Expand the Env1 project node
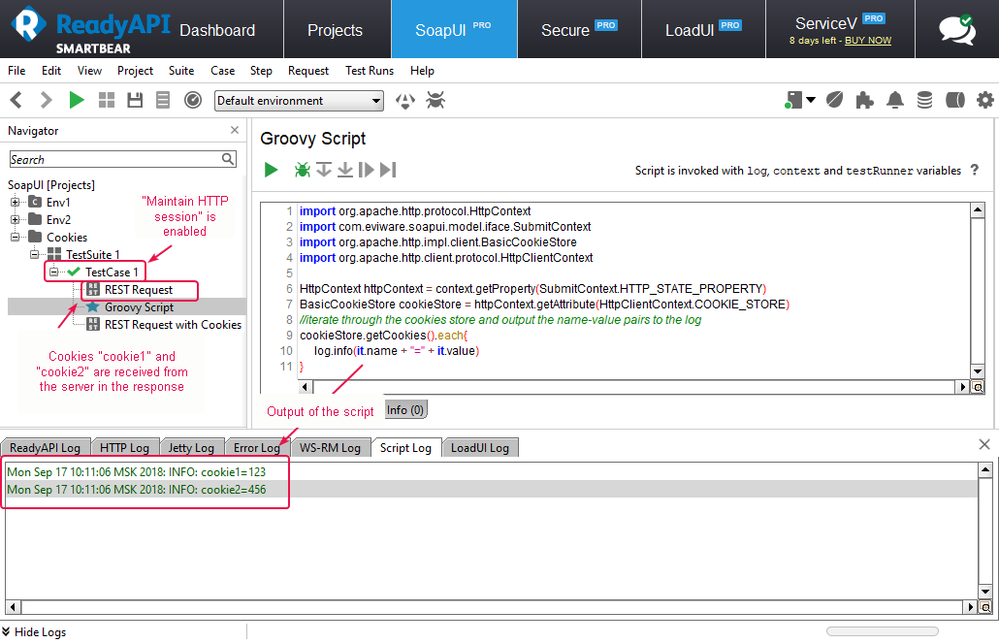The height and width of the screenshot is (642, 999). click(16, 202)
